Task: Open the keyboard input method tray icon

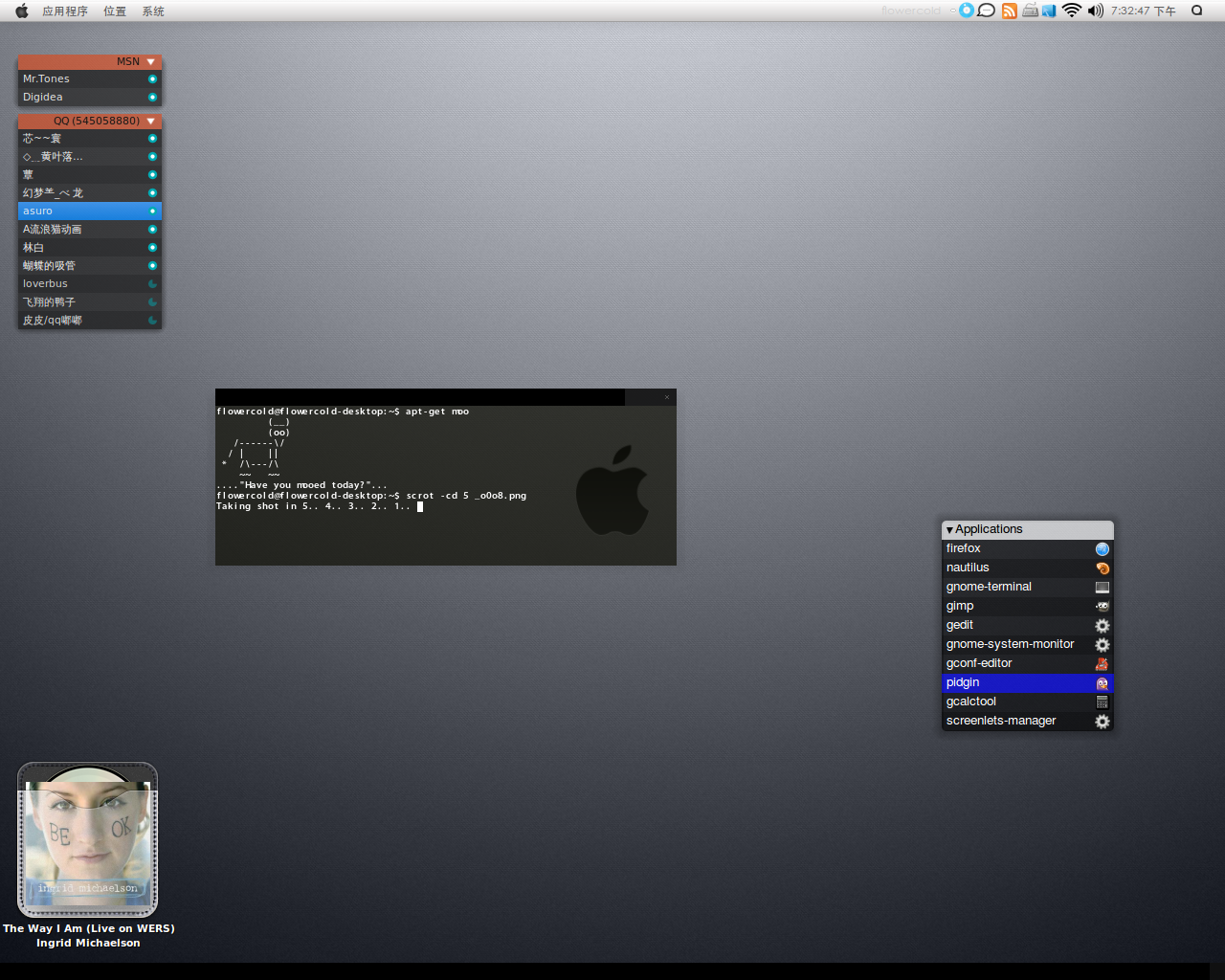Action: 1031,11
